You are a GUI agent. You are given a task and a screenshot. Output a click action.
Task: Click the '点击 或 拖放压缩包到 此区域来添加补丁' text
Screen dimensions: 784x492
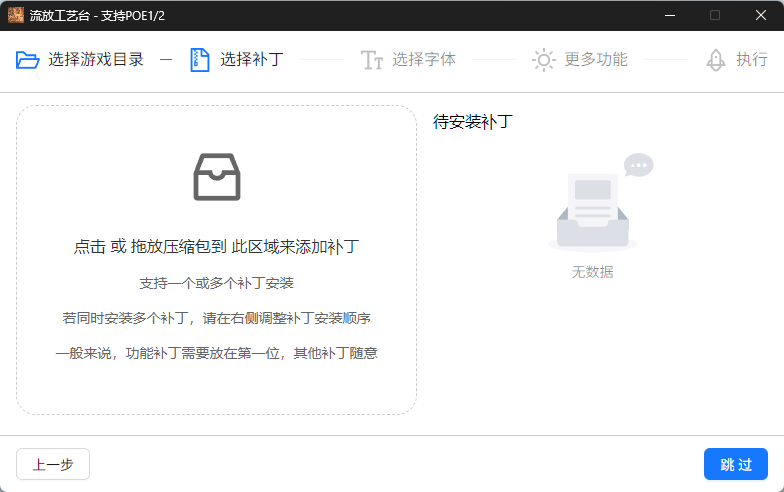216,247
